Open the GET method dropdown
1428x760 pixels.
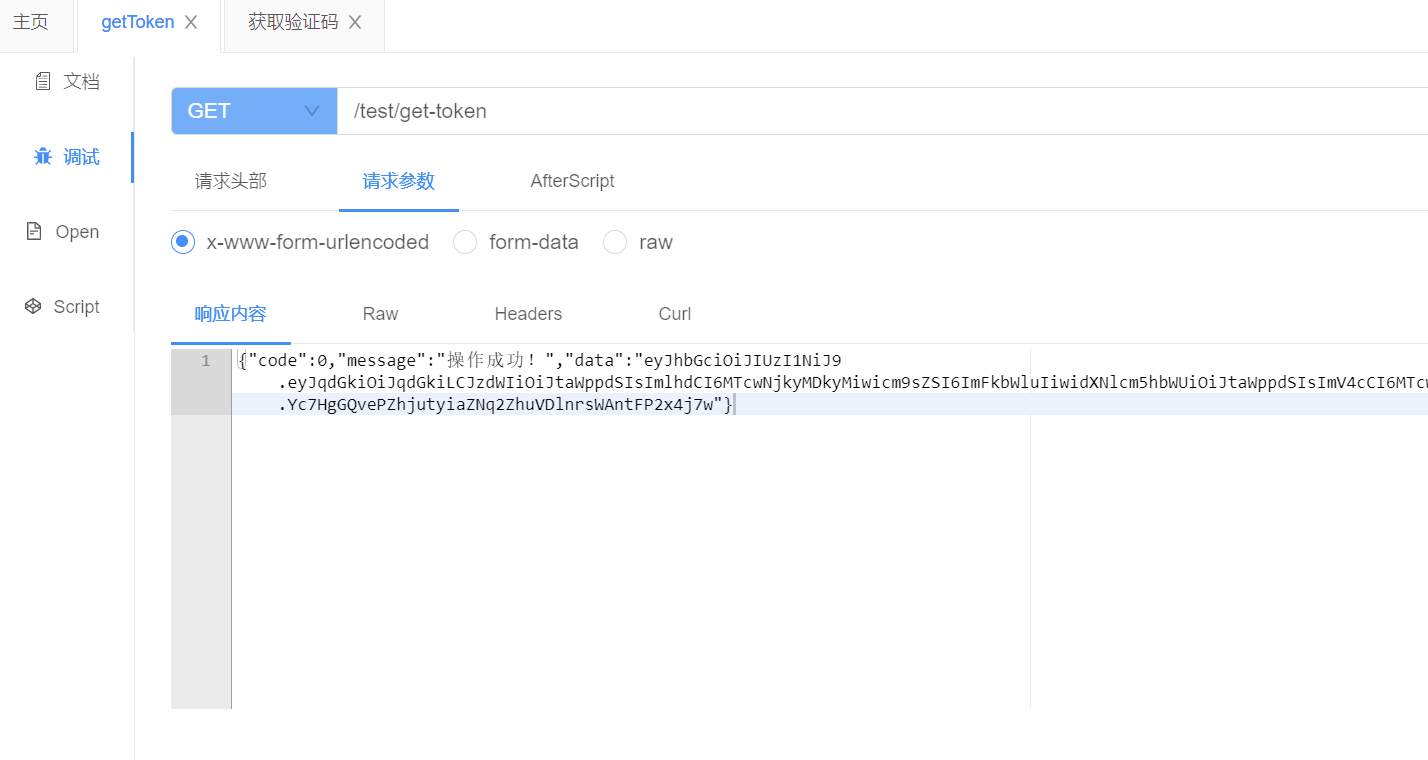[x=254, y=111]
